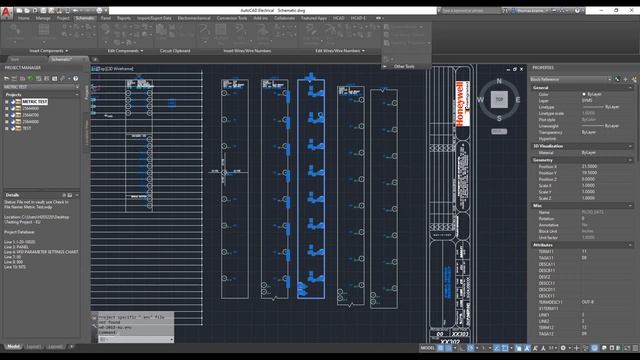Click the Help icon in the title bar
This screenshot has height=360, width=640.
[x=577, y=11]
